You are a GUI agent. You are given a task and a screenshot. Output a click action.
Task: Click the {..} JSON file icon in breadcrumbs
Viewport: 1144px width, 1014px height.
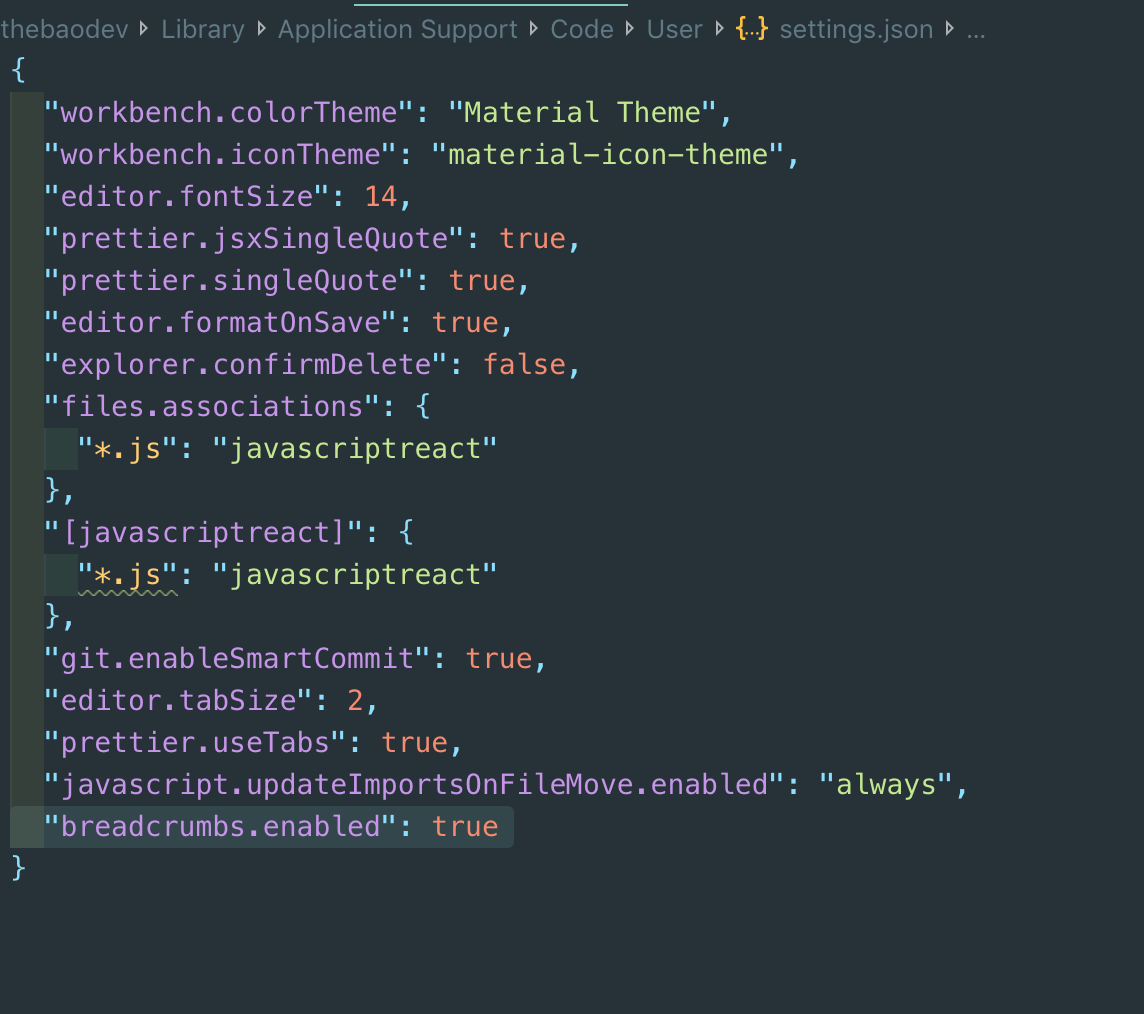click(751, 29)
